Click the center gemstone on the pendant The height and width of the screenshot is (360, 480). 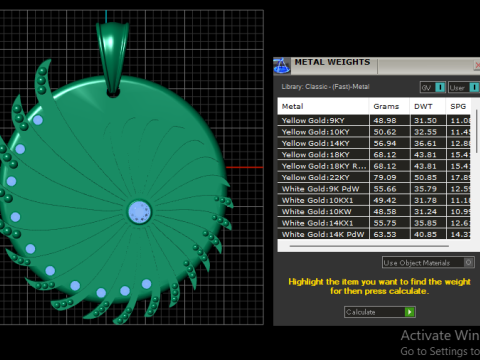point(140,212)
